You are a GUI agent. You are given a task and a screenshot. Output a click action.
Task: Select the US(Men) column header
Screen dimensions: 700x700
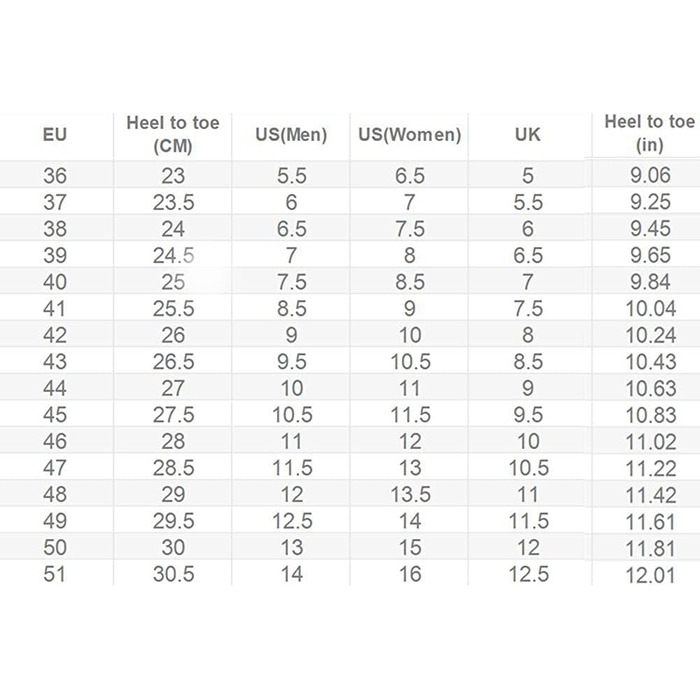pos(292,134)
